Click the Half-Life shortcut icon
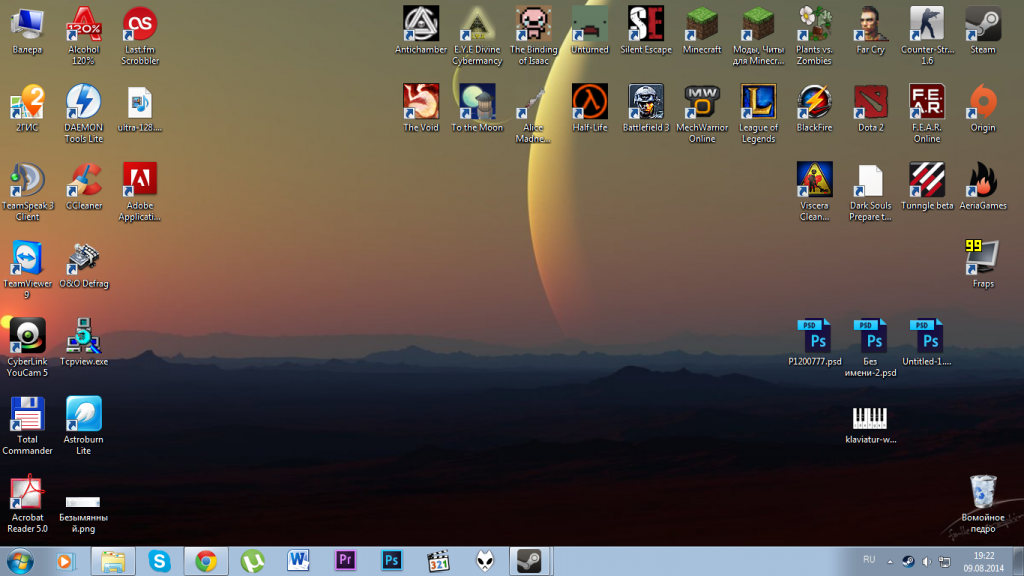Viewport: 1024px width, 576px height. click(x=589, y=102)
